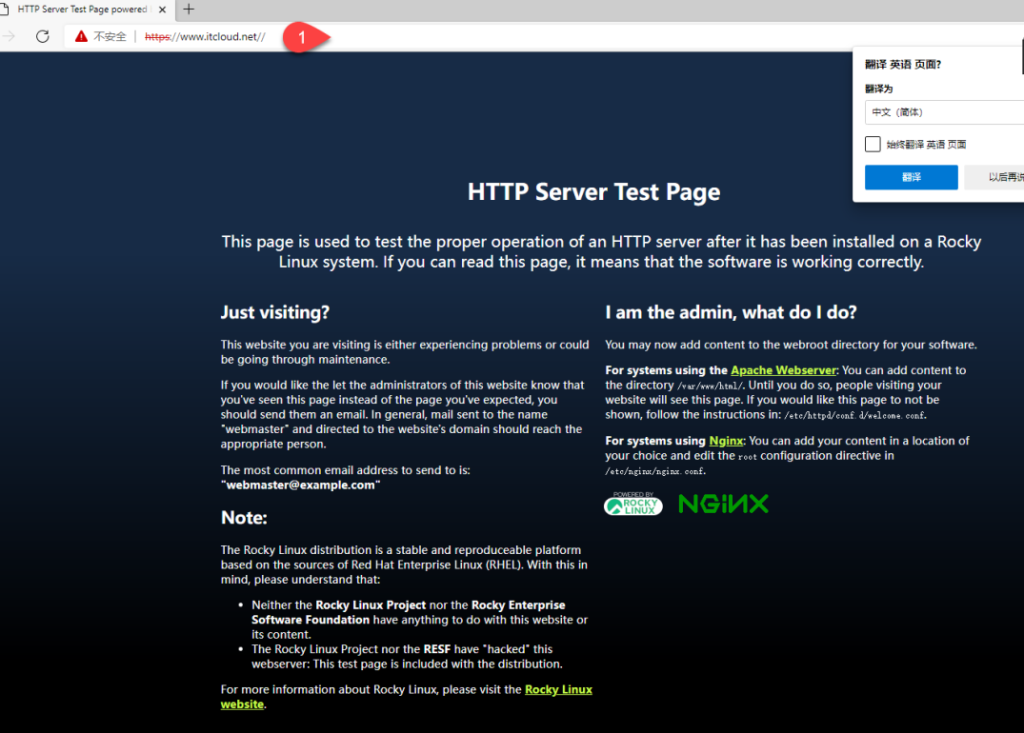1024x733 pixels.
Task: Click the forward navigation arrow
Action: (x=9, y=36)
